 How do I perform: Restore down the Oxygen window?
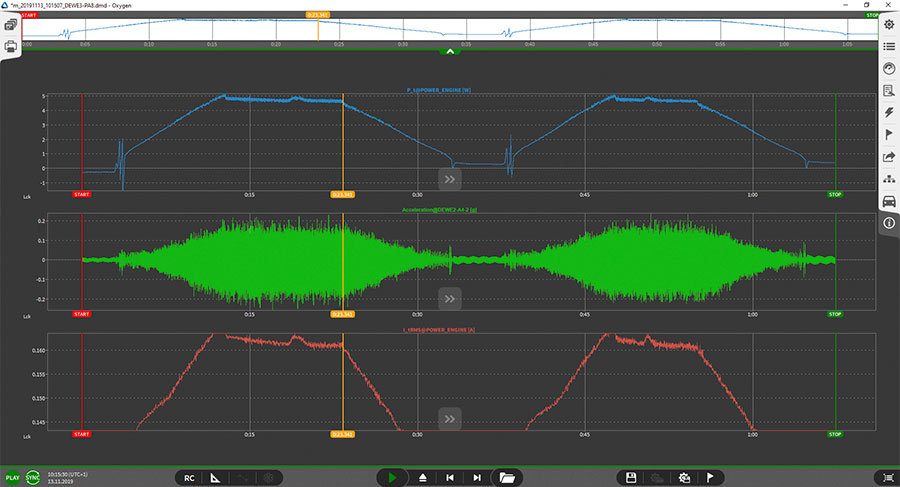(867, 5)
